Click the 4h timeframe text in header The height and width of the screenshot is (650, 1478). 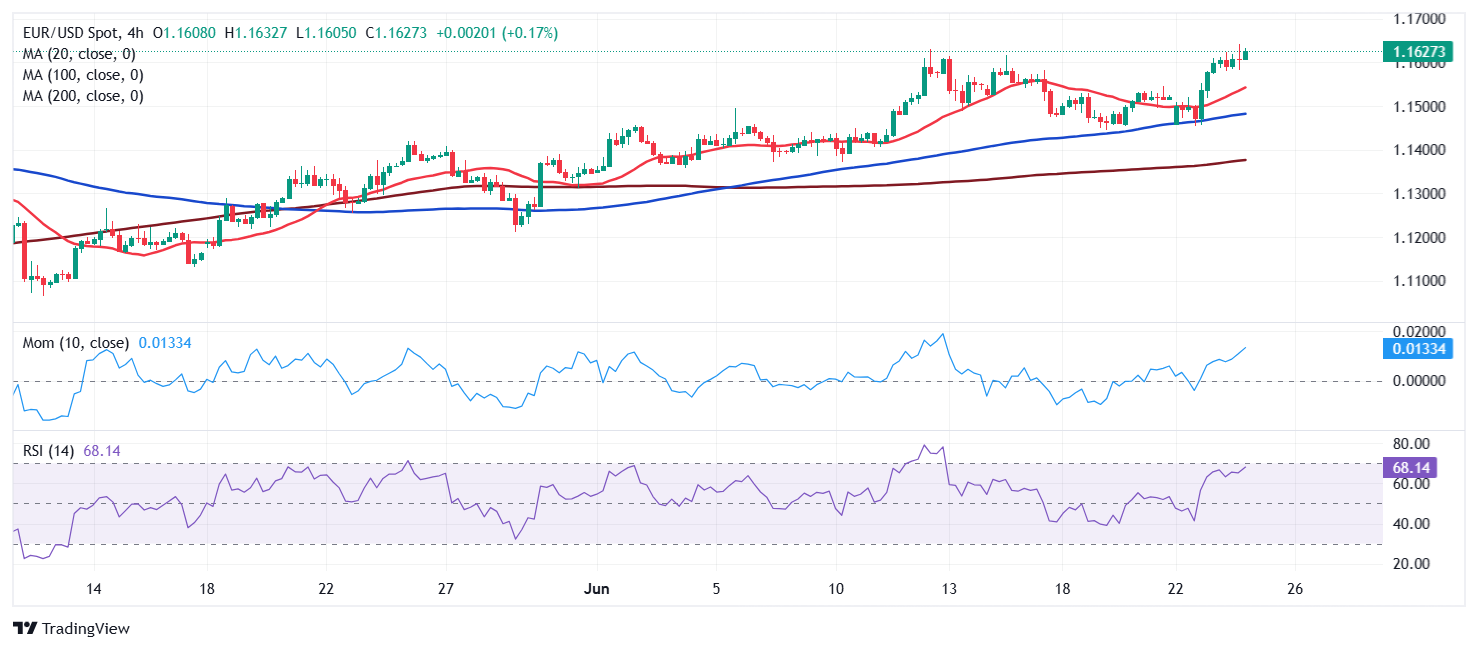click(136, 33)
